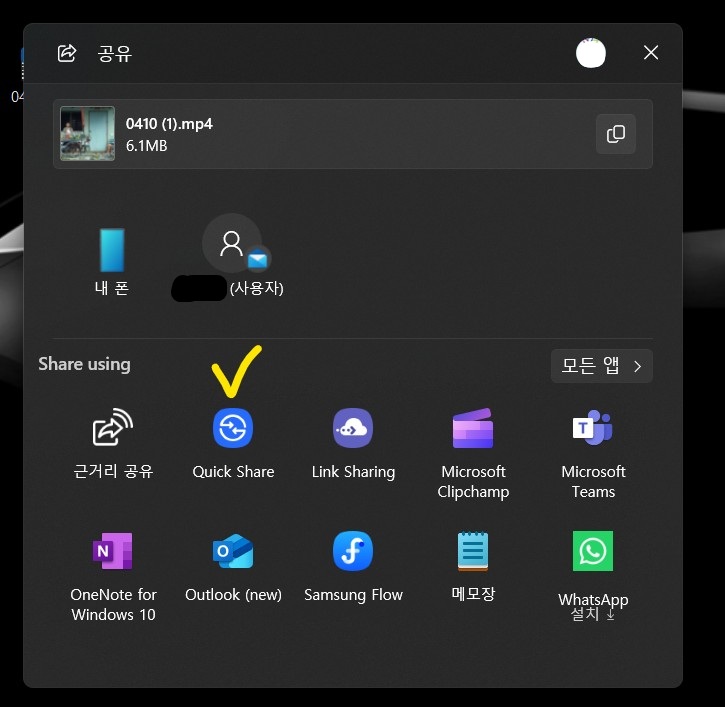Share via Quick Share app
The width and height of the screenshot is (725, 707).
[x=233, y=444]
